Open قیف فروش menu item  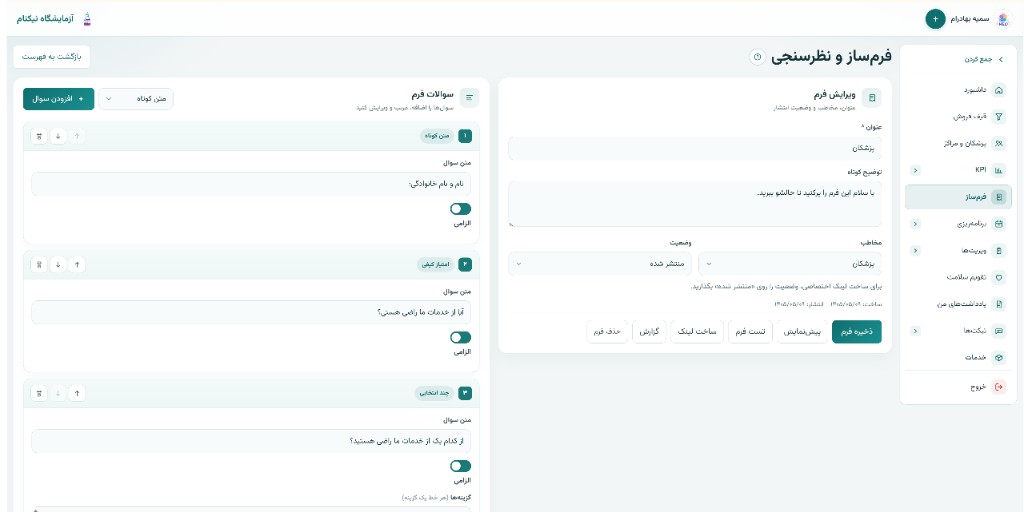pyautogui.click(x=958, y=117)
